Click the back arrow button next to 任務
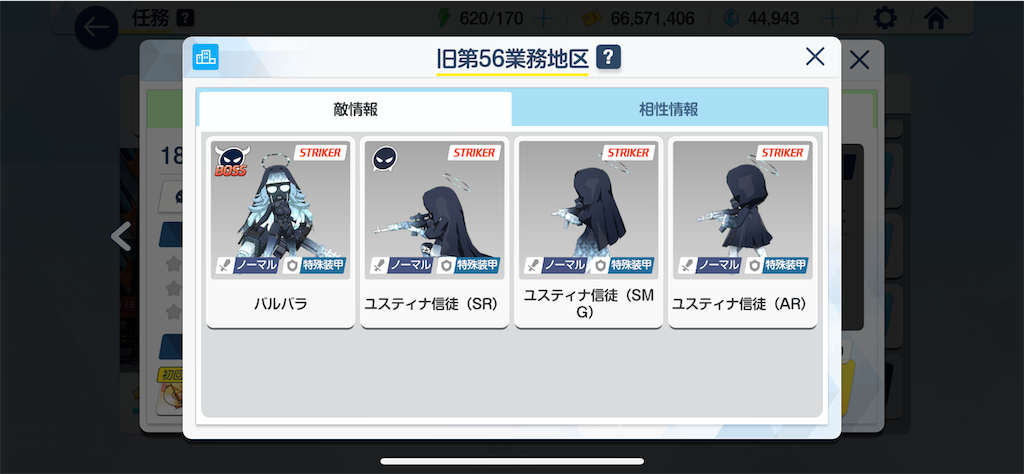Screen dimensions: 1024x474 (x=96, y=27)
